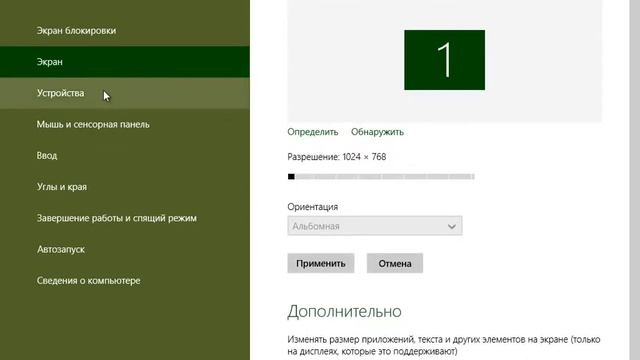
Task: Show Сведения о компьютере page
Action: coord(124,281)
